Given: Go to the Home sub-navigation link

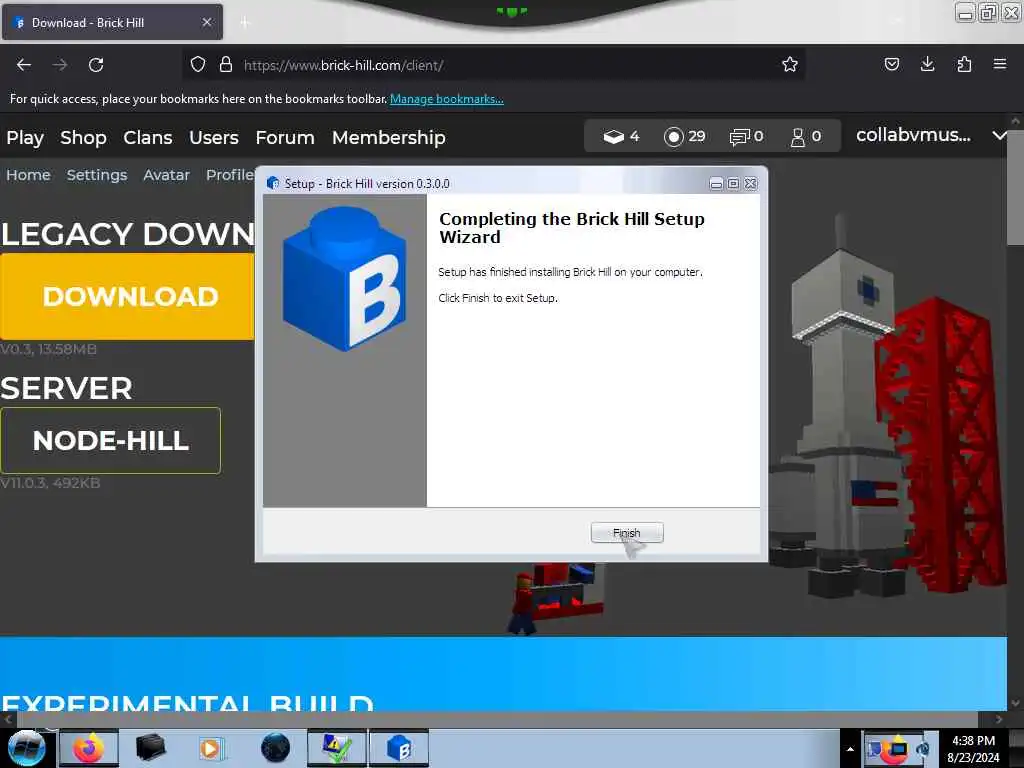Looking at the screenshot, I should click(28, 175).
